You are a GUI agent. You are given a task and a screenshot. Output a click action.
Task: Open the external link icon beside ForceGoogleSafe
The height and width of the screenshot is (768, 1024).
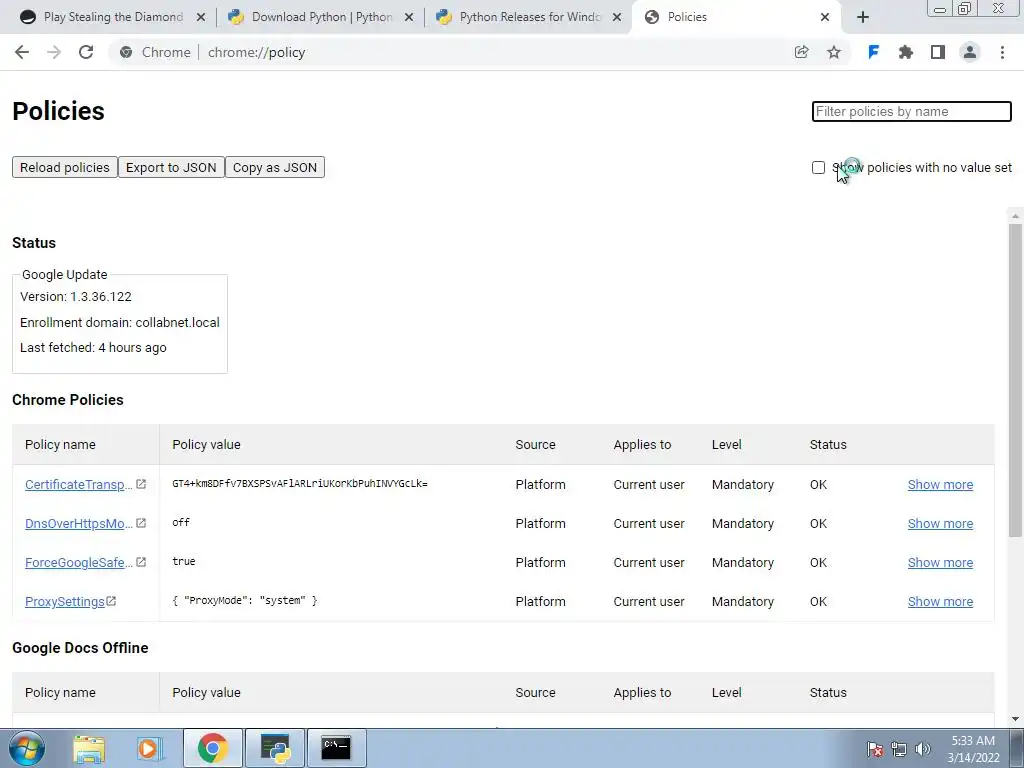coord(140,562)
